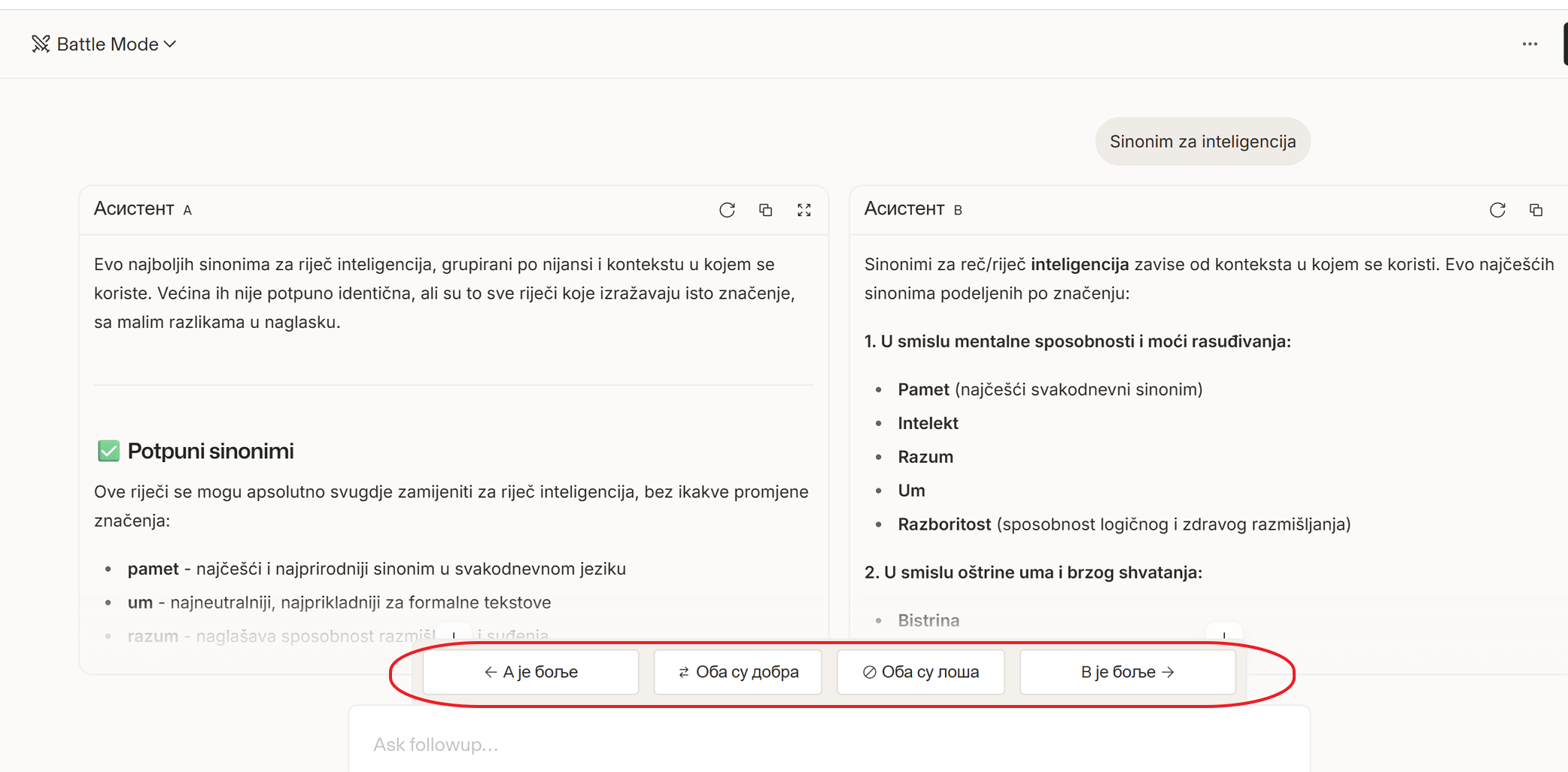Expand the Battle Mode dropdown chevron

171,44
